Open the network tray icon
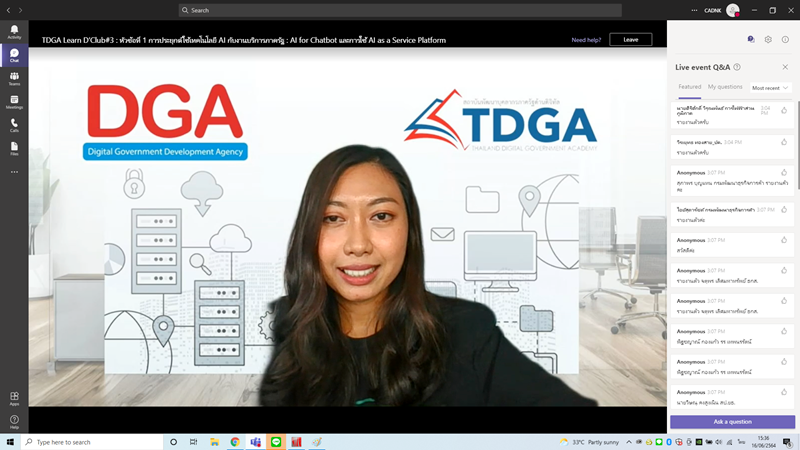Viewport: 800px width, 450px height. tap(729, 442)
